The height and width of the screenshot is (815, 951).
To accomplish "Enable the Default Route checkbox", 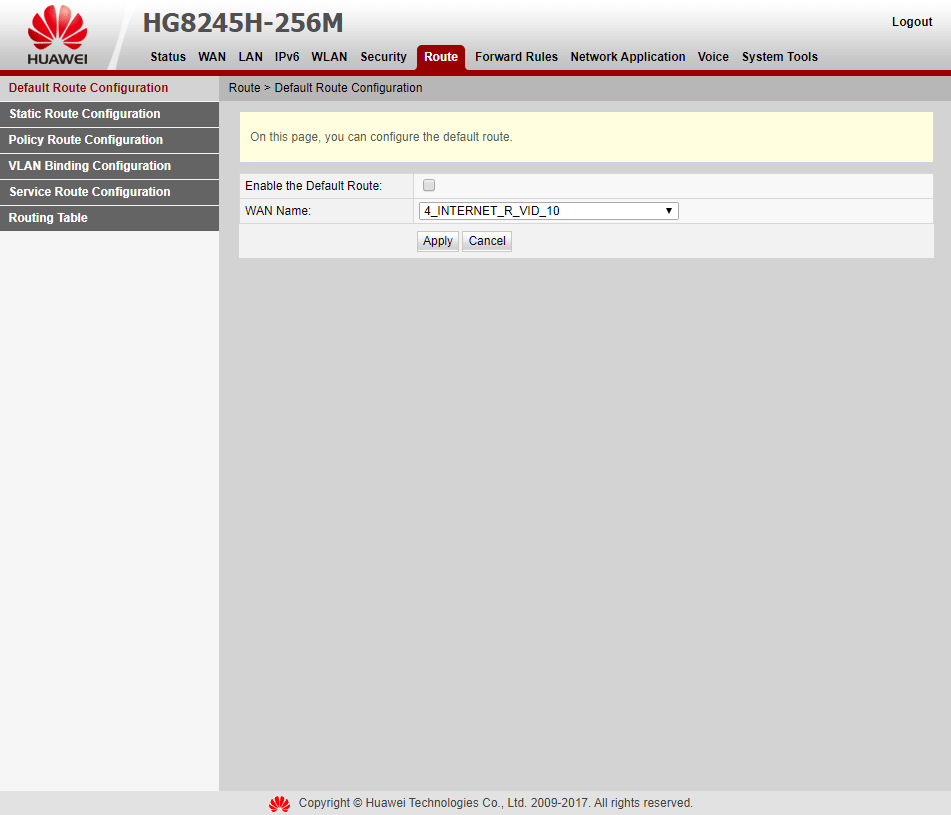I will (x=428, y=185).
